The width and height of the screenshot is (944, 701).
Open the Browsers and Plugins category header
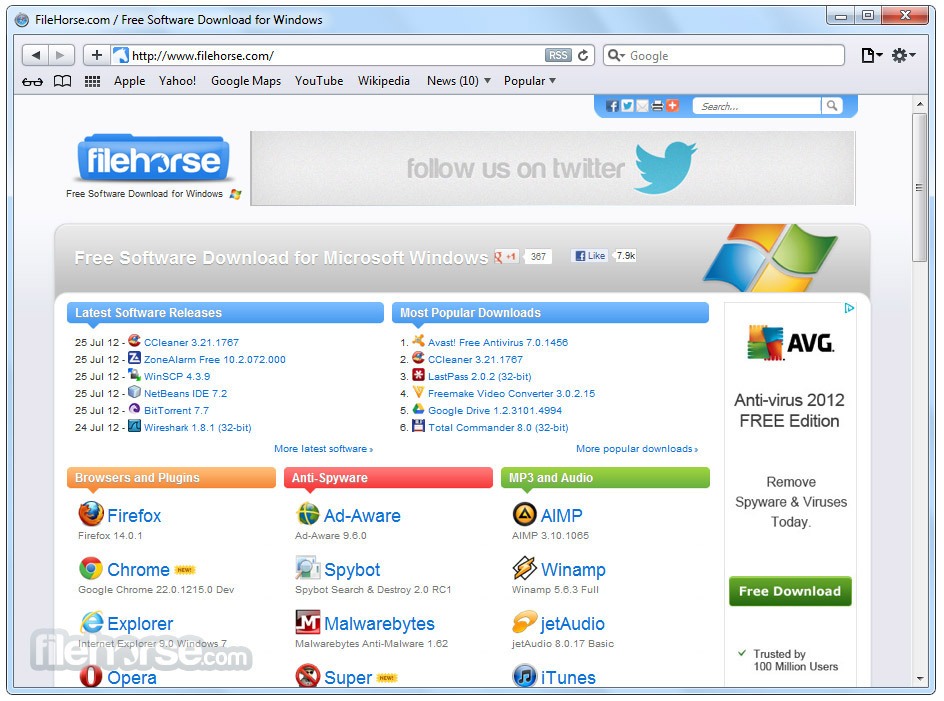[x=171, y=478]
